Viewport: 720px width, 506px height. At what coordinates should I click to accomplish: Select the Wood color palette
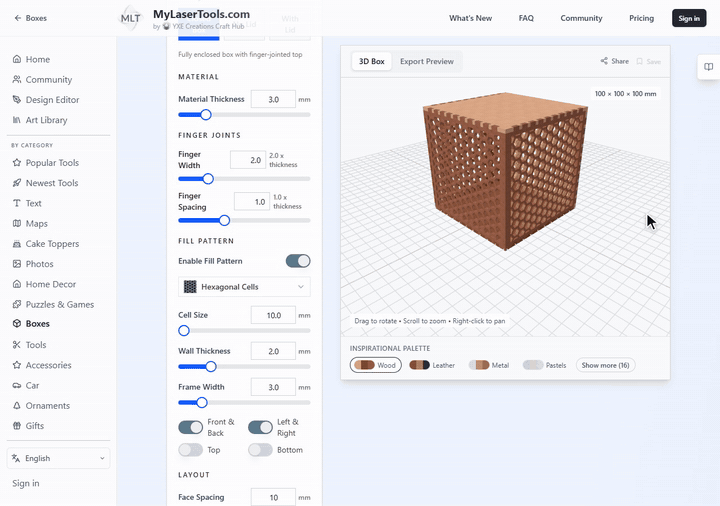pos(376,365)
